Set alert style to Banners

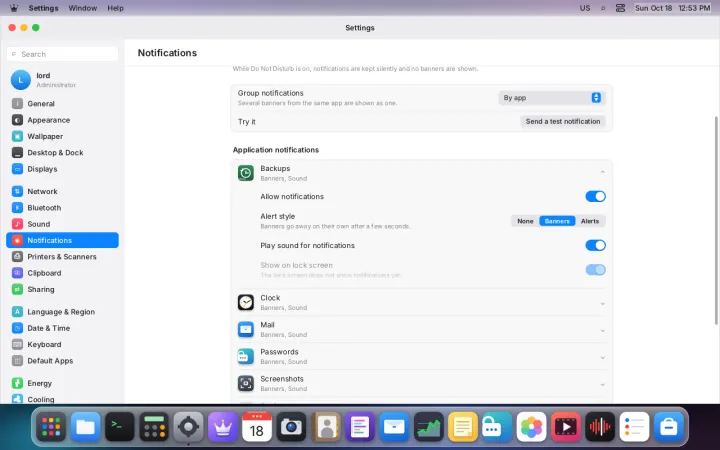point(557,221)
